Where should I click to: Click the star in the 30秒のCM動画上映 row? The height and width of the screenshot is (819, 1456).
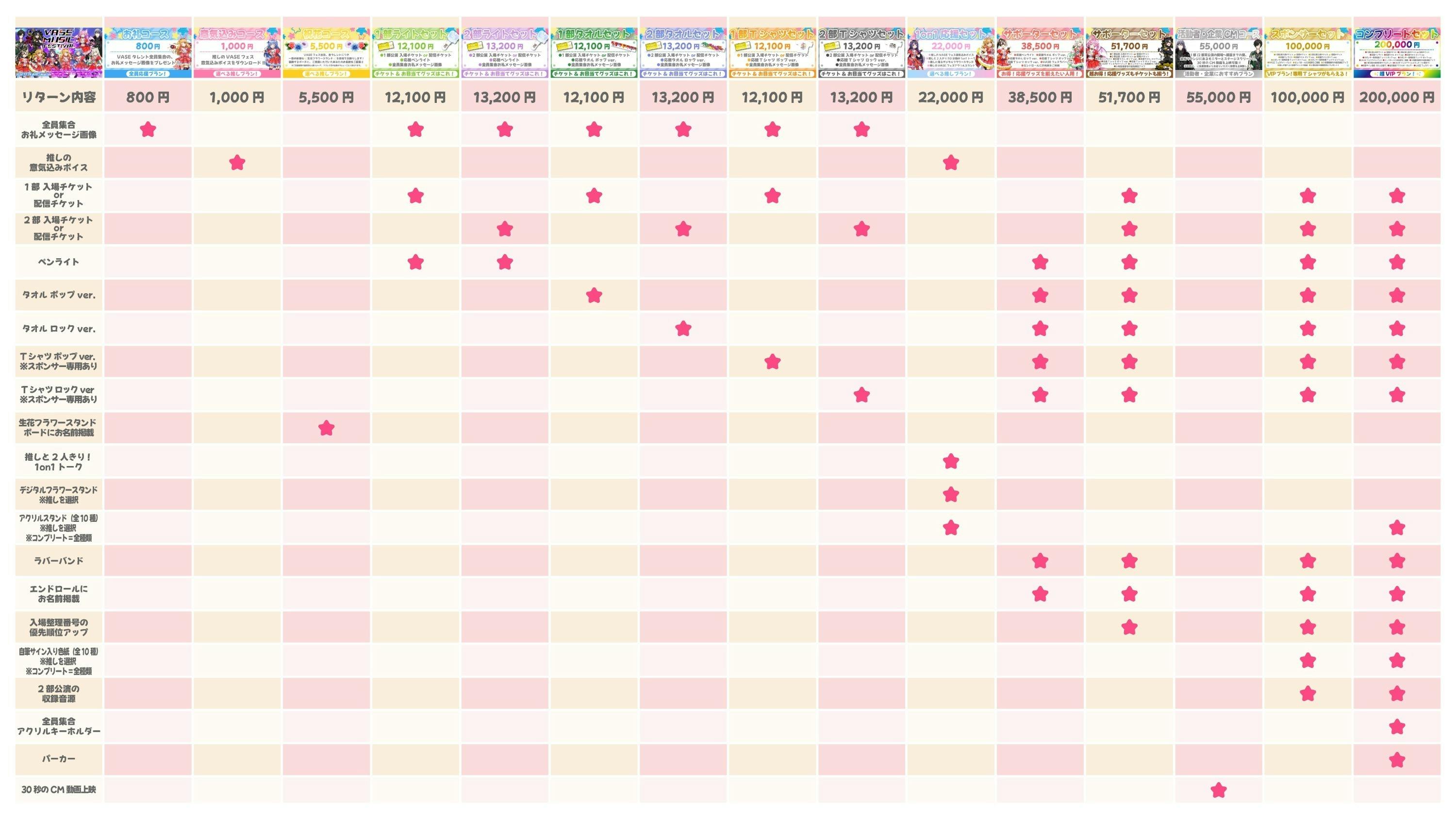click(1218, 789)
